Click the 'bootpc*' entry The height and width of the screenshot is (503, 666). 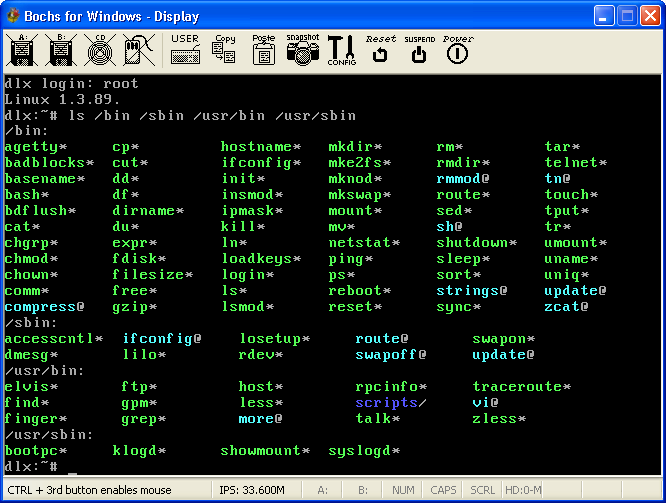pyautogui.click(x=36, y=451)
